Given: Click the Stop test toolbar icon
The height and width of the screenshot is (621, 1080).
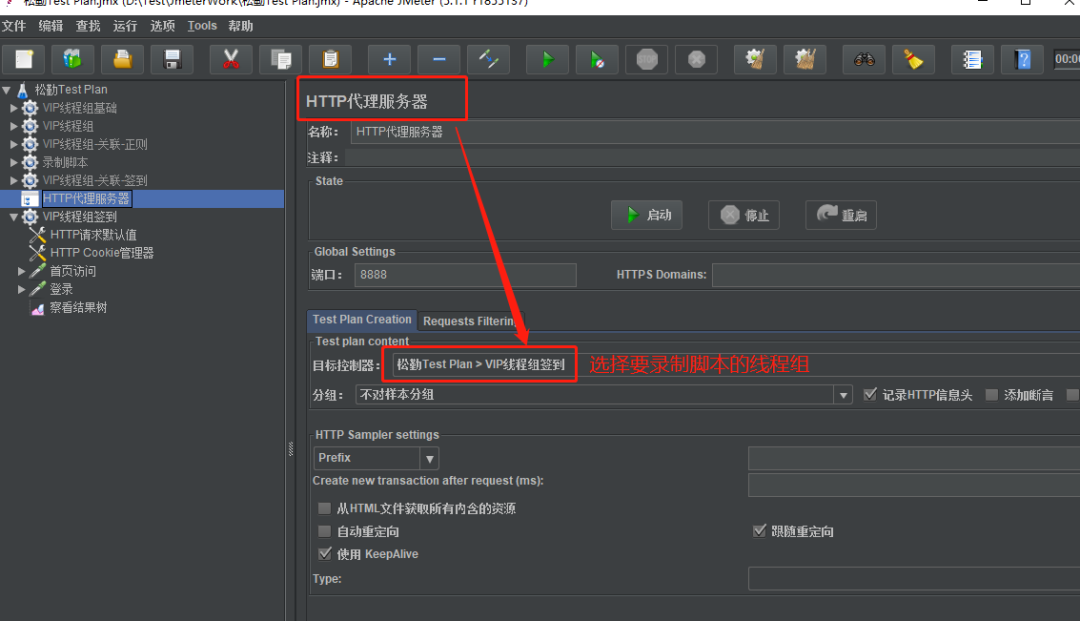Looking at the screenshot, I should (x=647, y=59).
